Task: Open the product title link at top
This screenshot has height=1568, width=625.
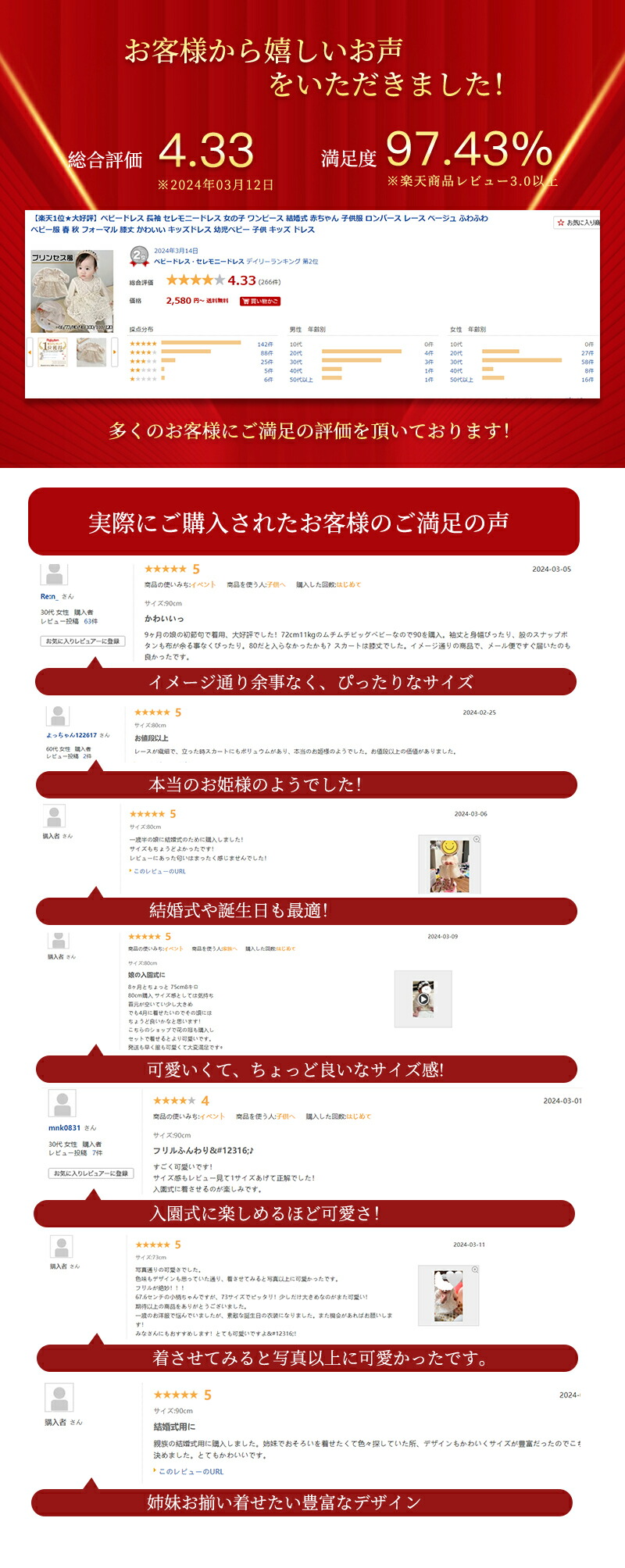Action: coord(259,223)
